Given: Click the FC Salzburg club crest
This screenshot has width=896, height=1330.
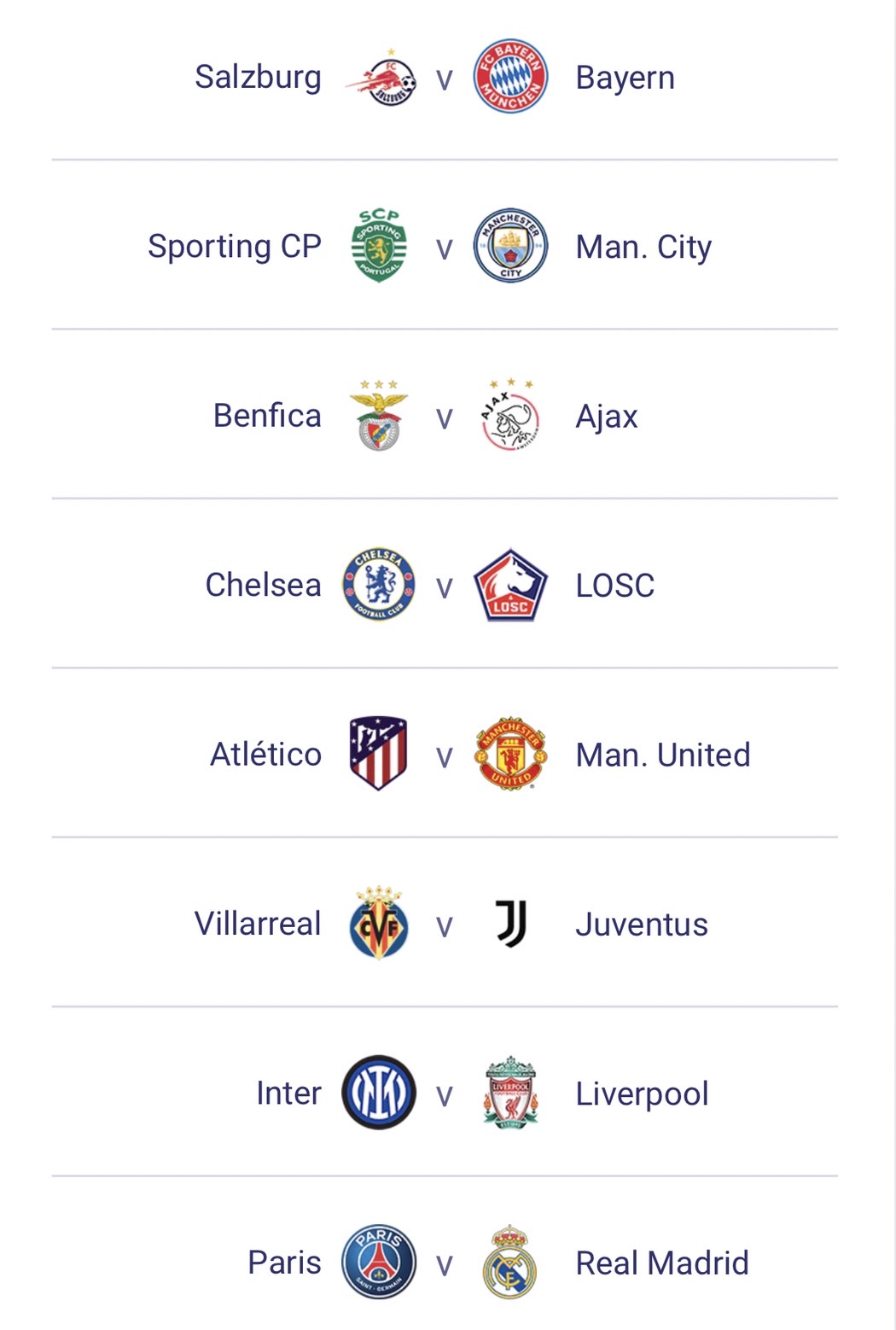Looking at the screenshot, I should click(x=381, y=79).
